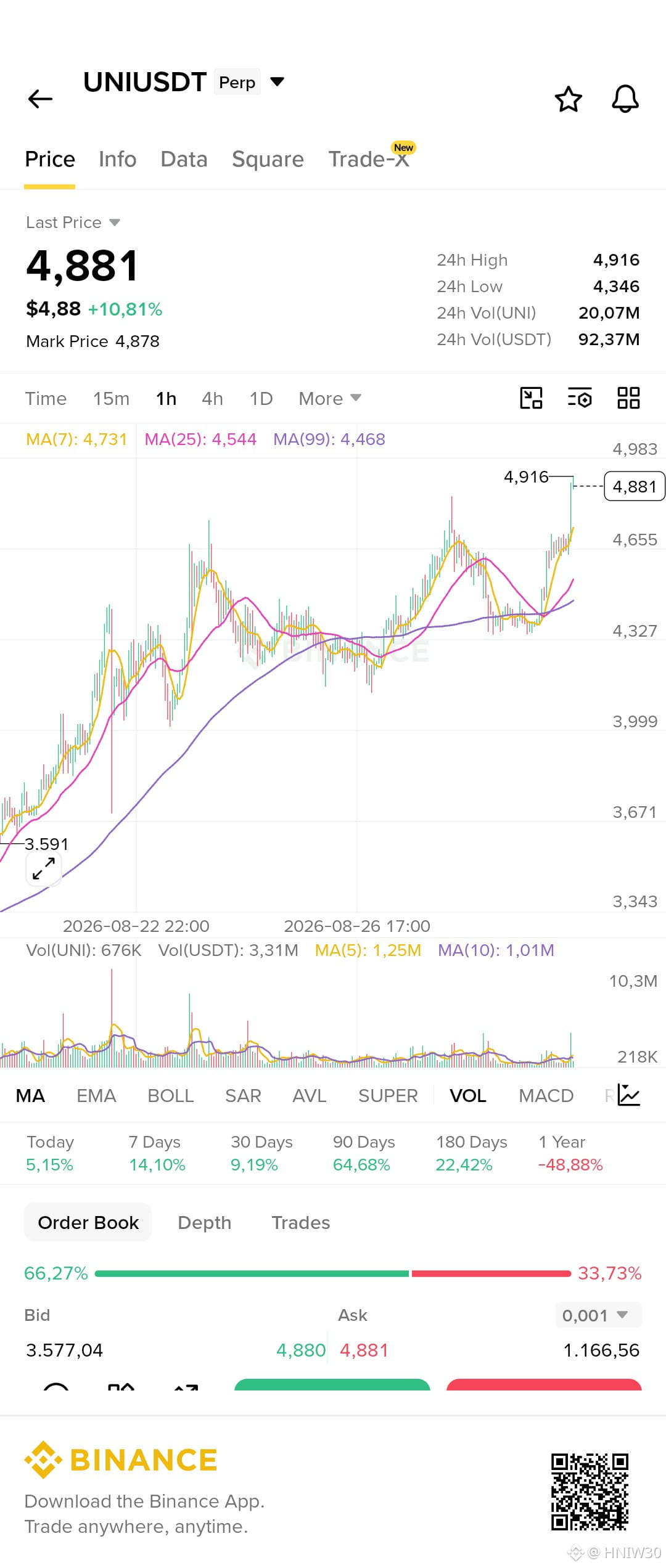Open the Info tab
The image size is (666, 1568).
pyautogui.click(x=117, y=159)
